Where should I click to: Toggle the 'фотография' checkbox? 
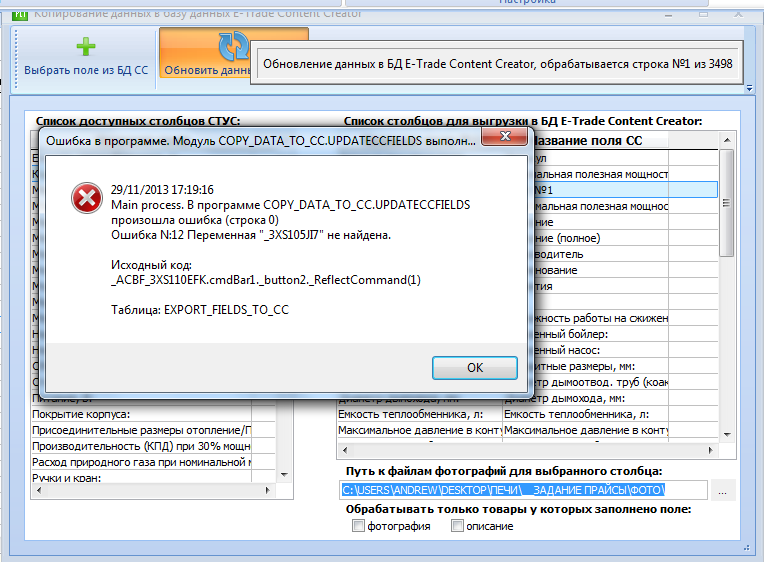point(358,525)
